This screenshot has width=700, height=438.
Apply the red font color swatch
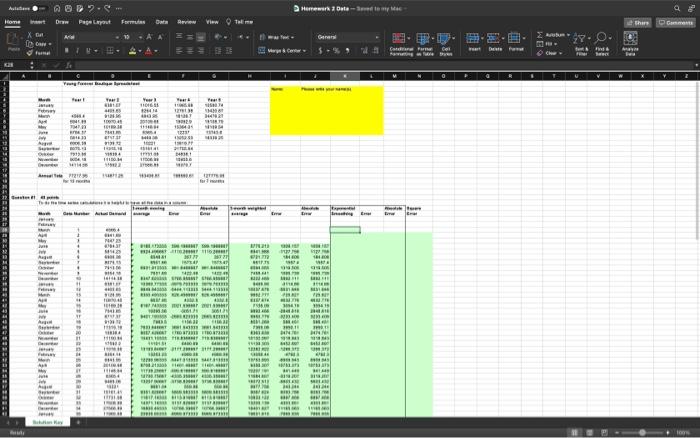pyautogui.click(x=149, y=51)
